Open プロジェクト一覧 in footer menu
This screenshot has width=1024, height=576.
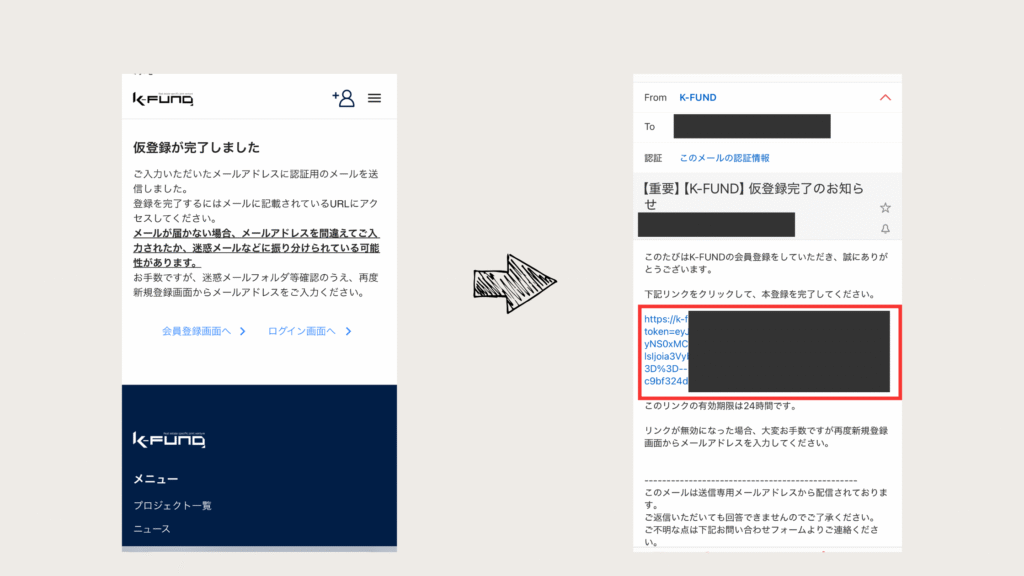click(173, 505)
